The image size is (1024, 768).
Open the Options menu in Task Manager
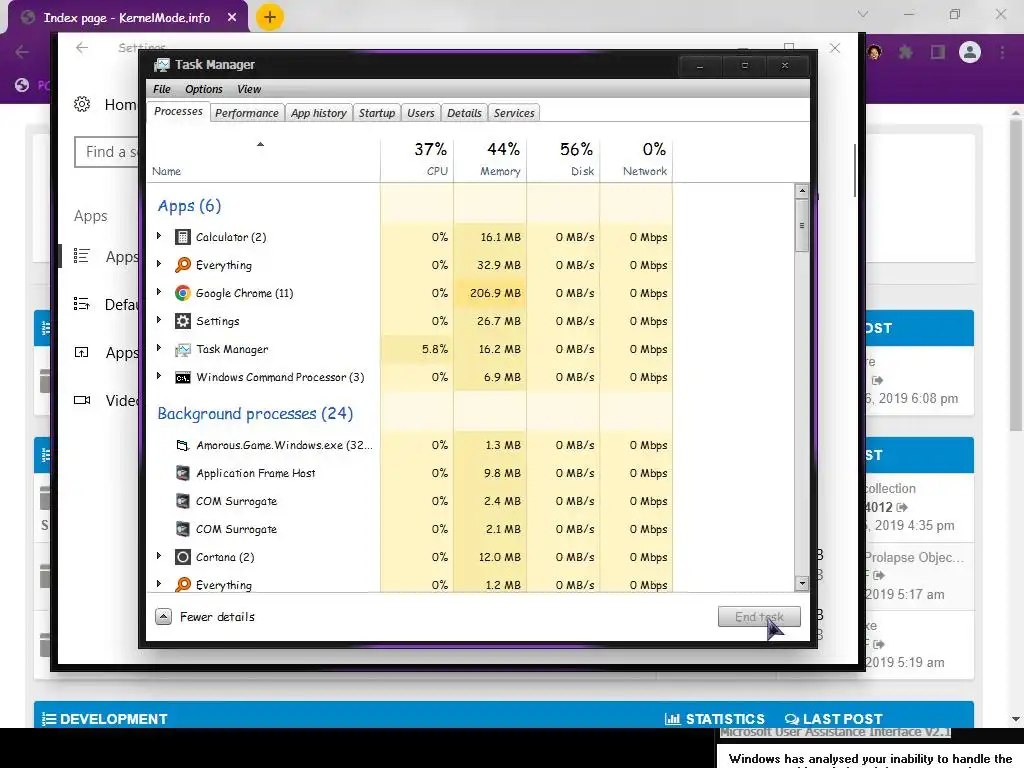[204, 89]
